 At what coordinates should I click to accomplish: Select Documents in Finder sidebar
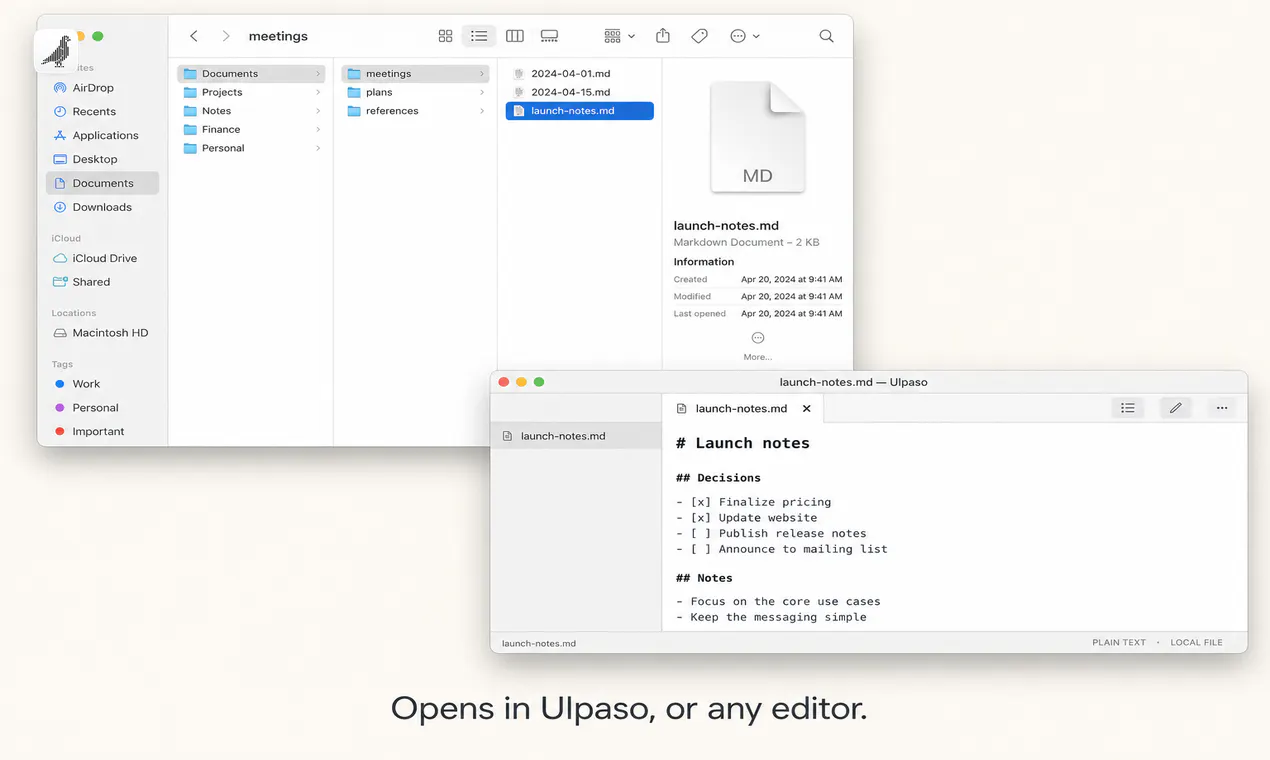coord(102,184)
